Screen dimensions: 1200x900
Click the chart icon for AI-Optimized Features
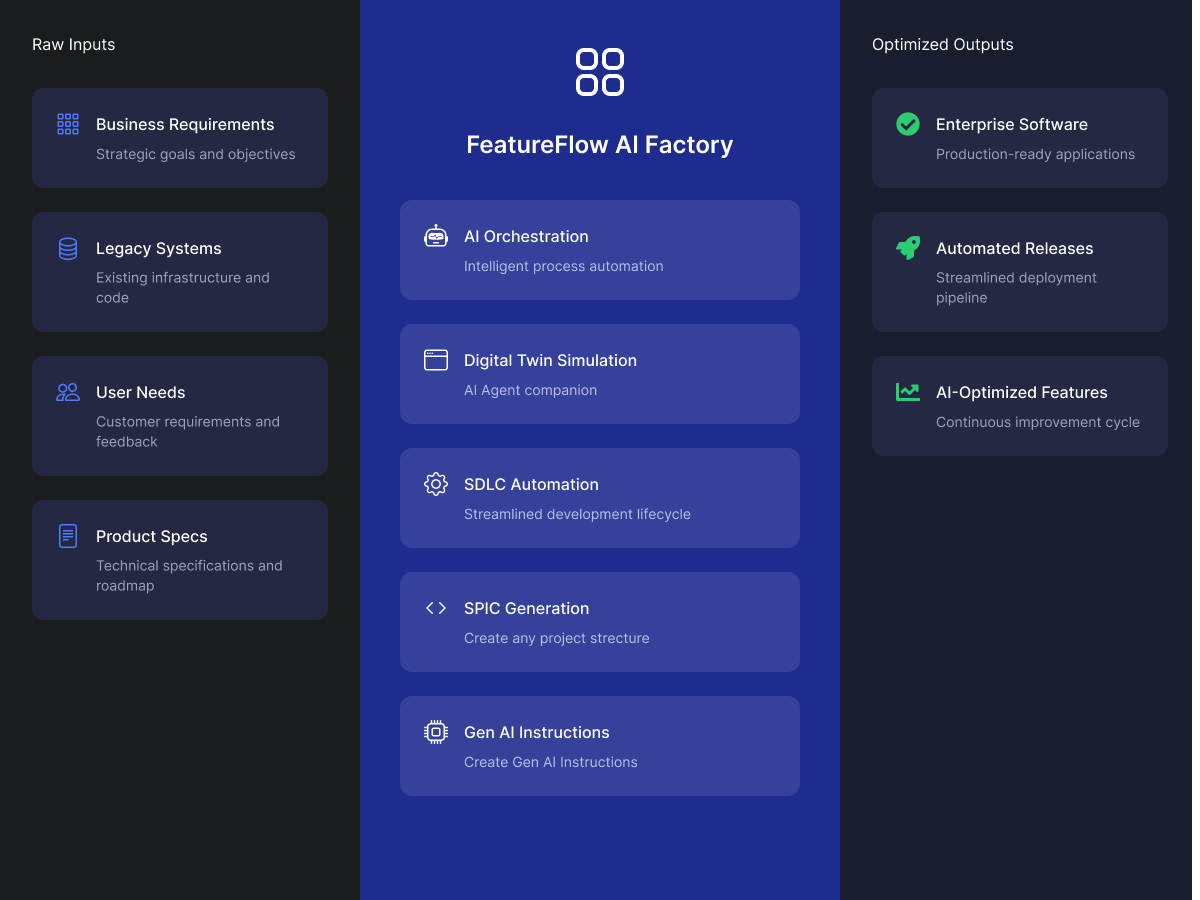click(908, 392)
